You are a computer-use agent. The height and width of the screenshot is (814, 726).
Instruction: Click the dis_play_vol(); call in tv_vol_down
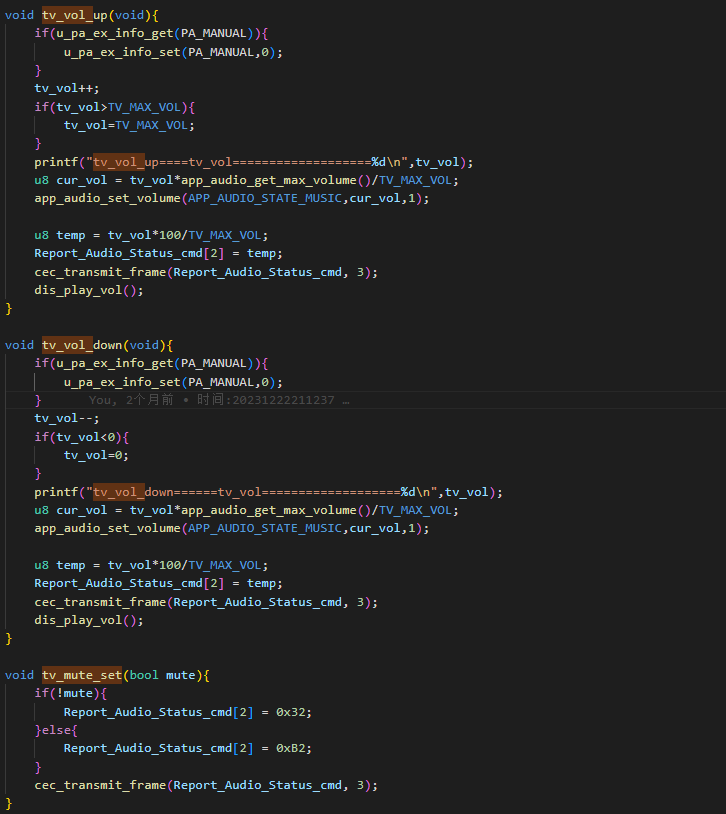(89, 620)
